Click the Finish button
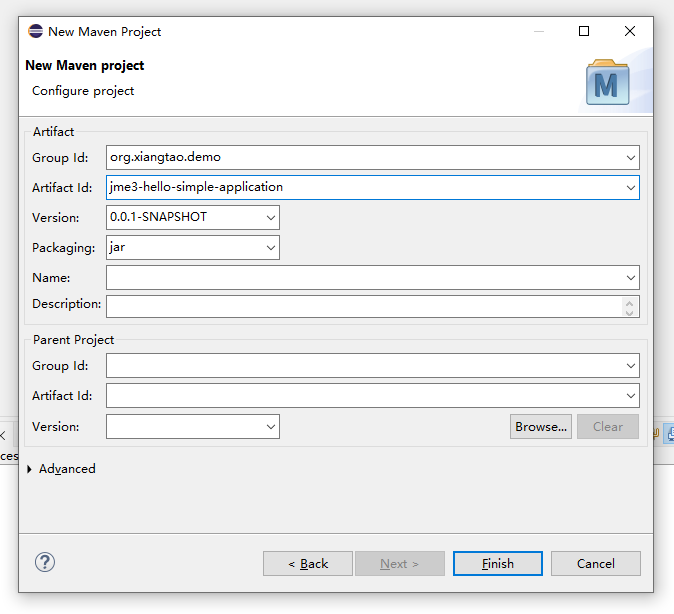The width and height of the screenshot is (674, 614). (497, 563)
